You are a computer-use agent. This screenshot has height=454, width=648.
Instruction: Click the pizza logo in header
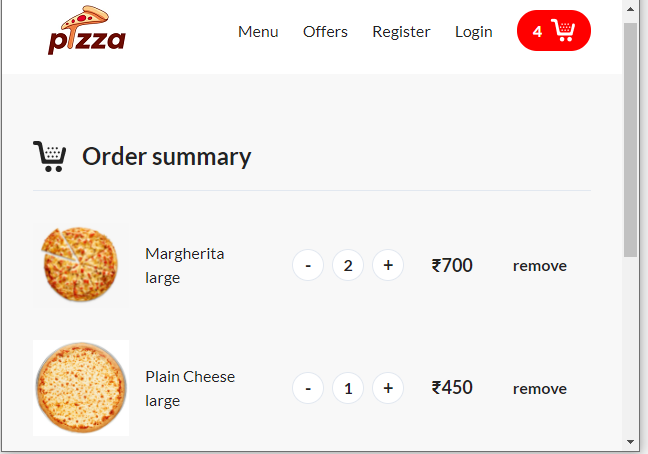click(87, 30)
